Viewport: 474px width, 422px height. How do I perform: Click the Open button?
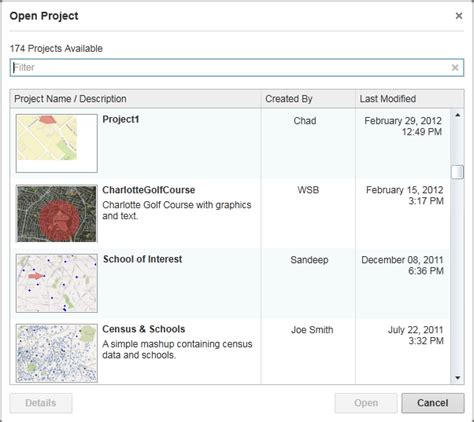[x=366, y=403]
